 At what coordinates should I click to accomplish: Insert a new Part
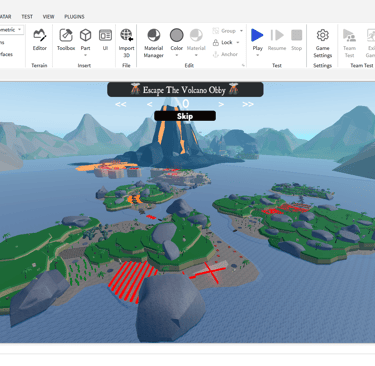click(86, 37)
